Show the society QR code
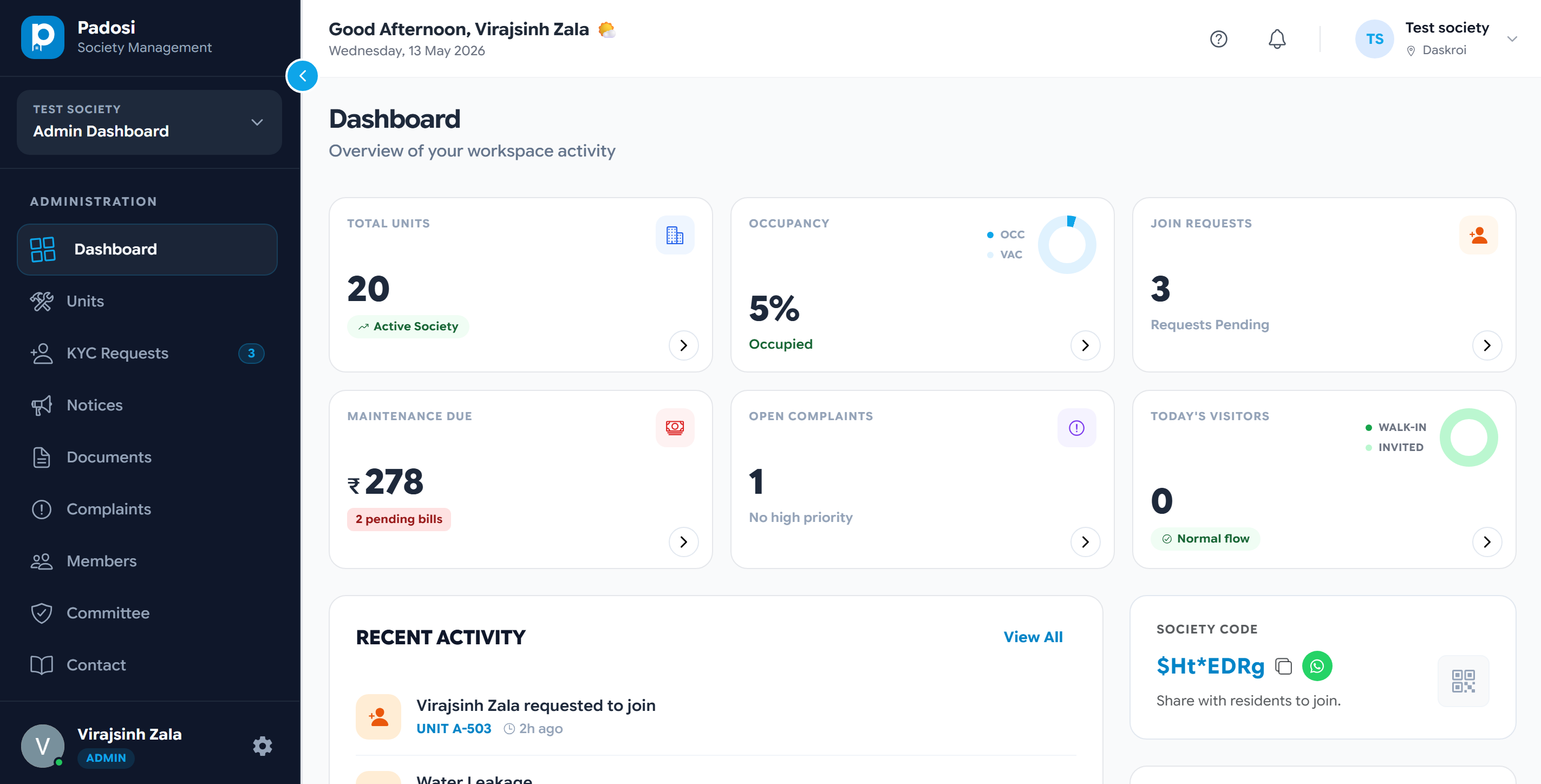The height and width of the screenshot is (784, 1541). (x=1463, y=681)
